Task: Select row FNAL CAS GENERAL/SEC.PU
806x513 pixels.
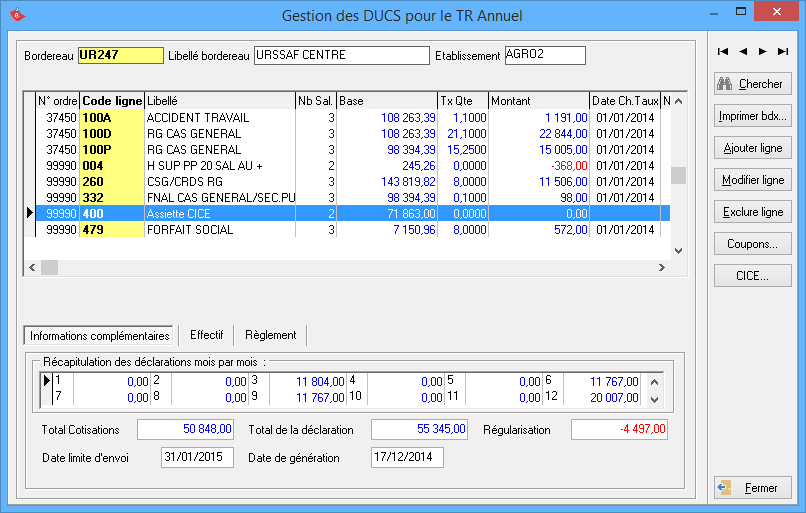Action: click(x=353, y=197)
